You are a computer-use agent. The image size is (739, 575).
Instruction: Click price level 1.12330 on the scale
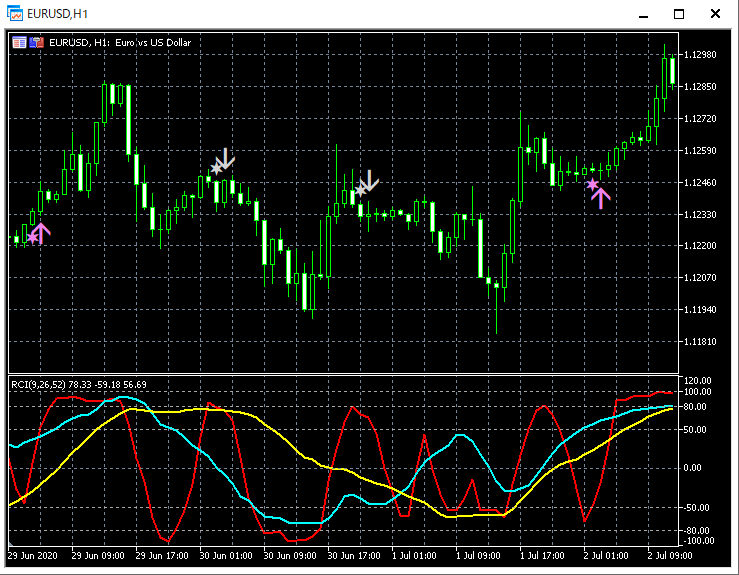(x=700, y=214)
